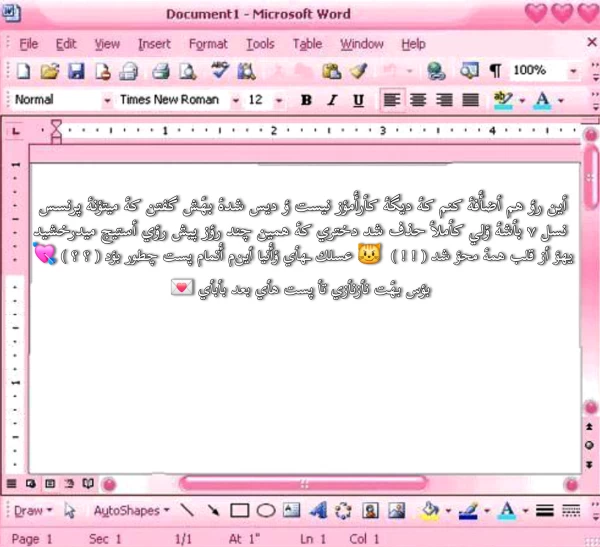This screenshot has height=547, width=600.
Task: Expand the 100% zoom dropdown
Action: pyautogui.click(x=573, y=71)
